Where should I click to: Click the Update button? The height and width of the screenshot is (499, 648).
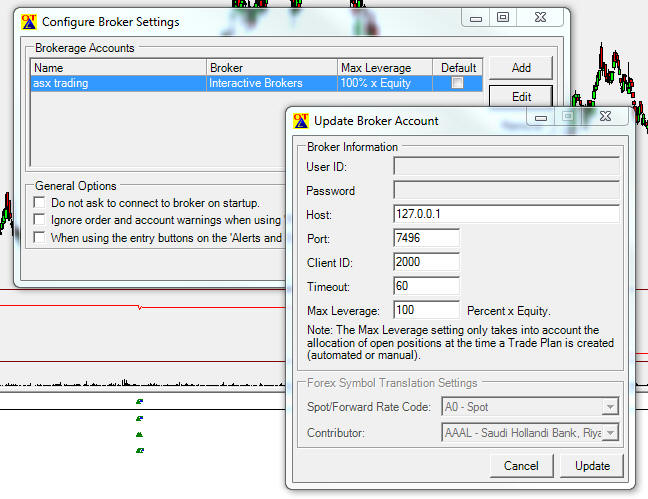click(x=592, y=466)
